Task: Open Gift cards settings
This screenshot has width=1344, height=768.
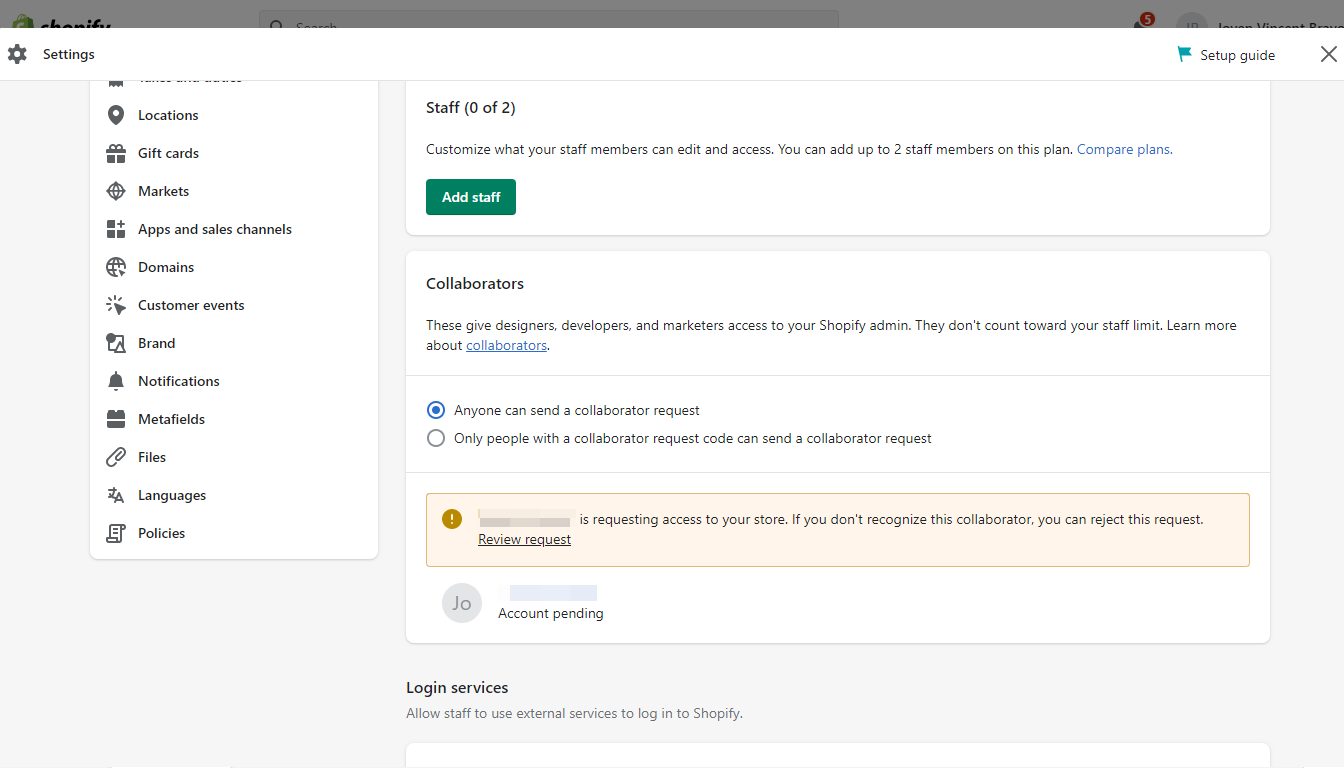Action: coord(167,152)
